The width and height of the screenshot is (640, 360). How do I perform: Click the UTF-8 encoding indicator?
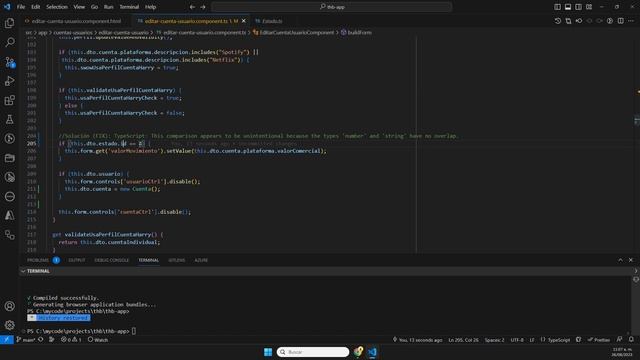pyautogui.click(x=517, y=340)
